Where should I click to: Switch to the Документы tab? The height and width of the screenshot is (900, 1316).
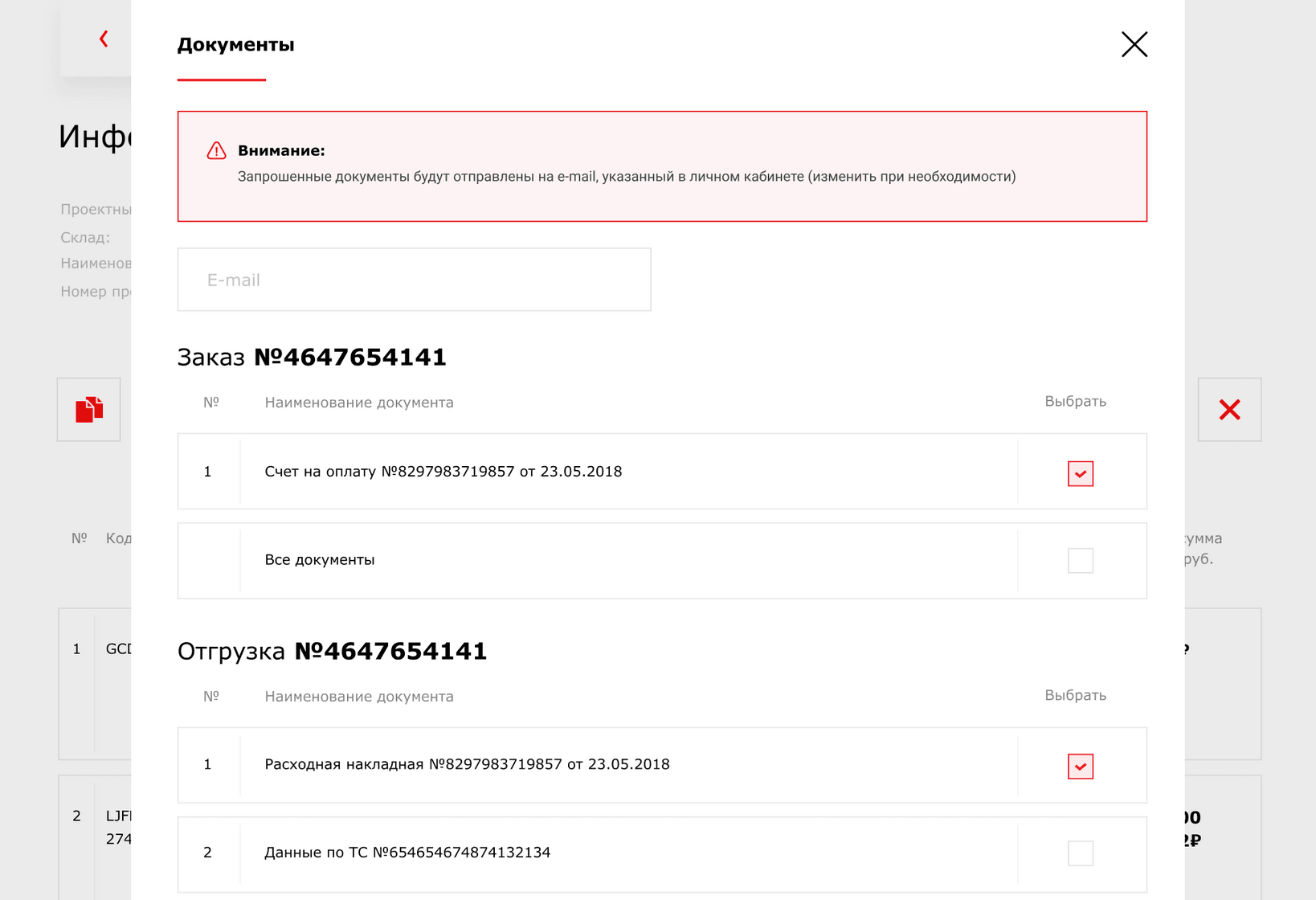pyautogui.click(x=235, y=46)
